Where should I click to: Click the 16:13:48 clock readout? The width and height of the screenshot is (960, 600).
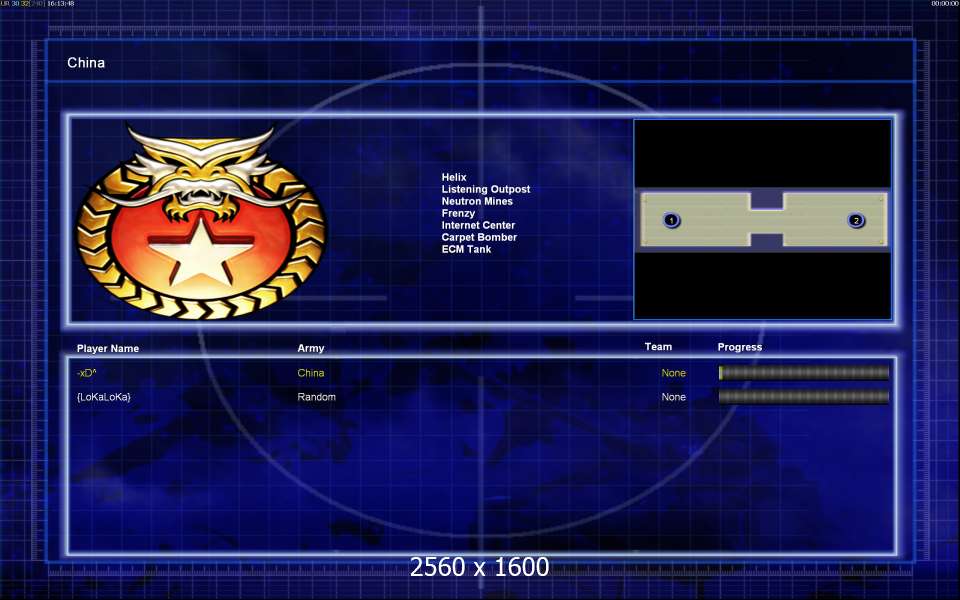tap(61, 4)
